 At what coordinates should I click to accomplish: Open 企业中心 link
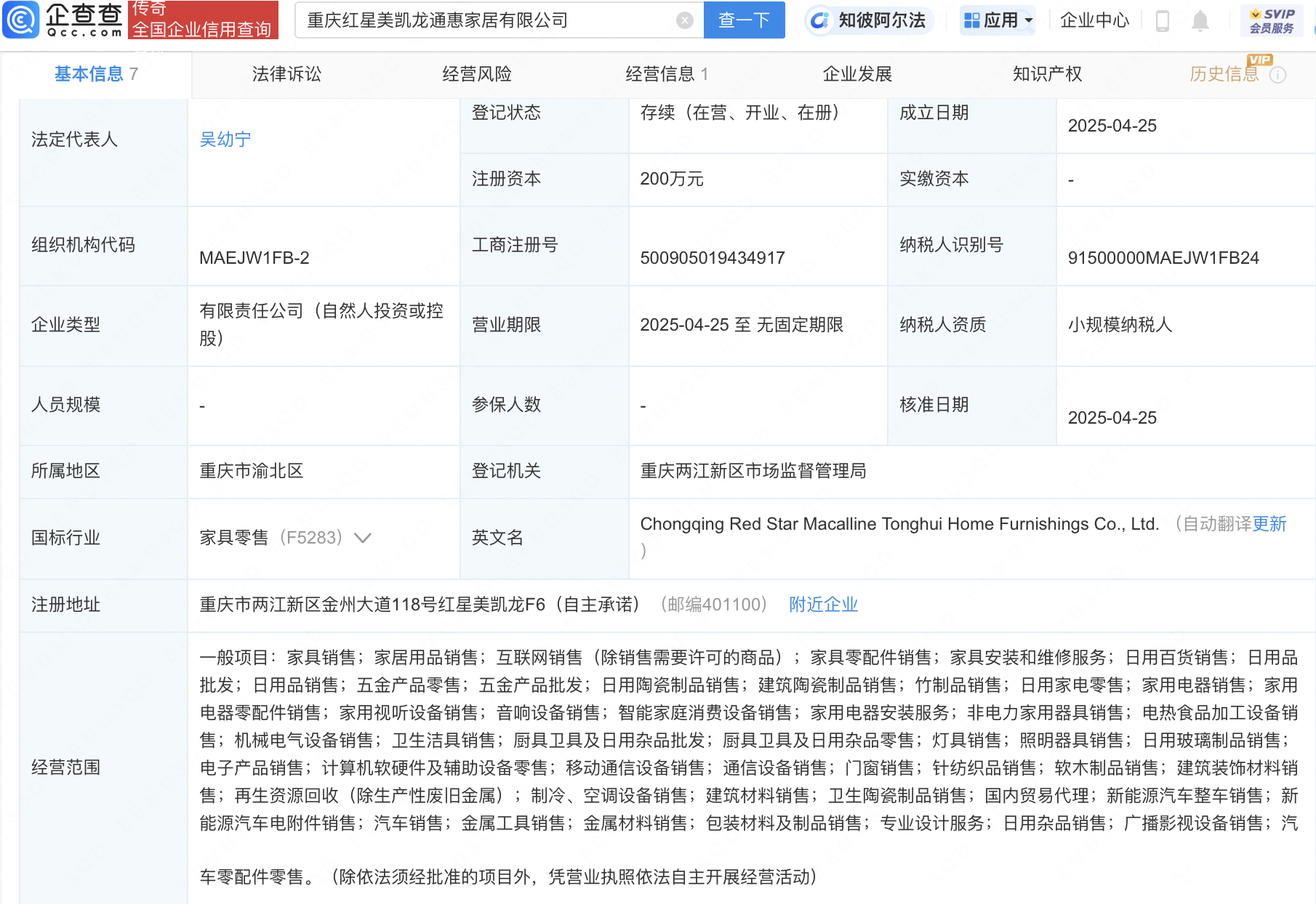tap(1094, 20)
